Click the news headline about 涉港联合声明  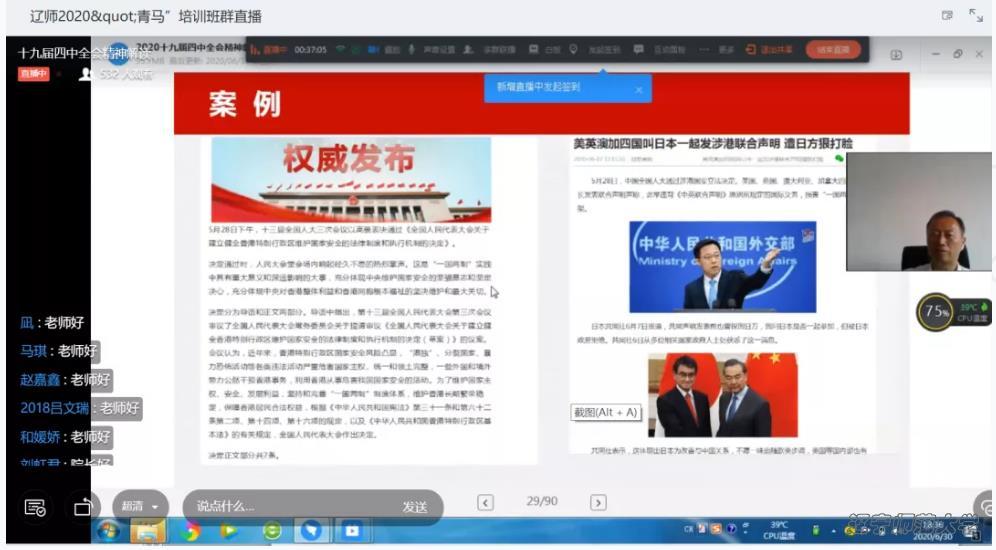click(x=713, y=144)
